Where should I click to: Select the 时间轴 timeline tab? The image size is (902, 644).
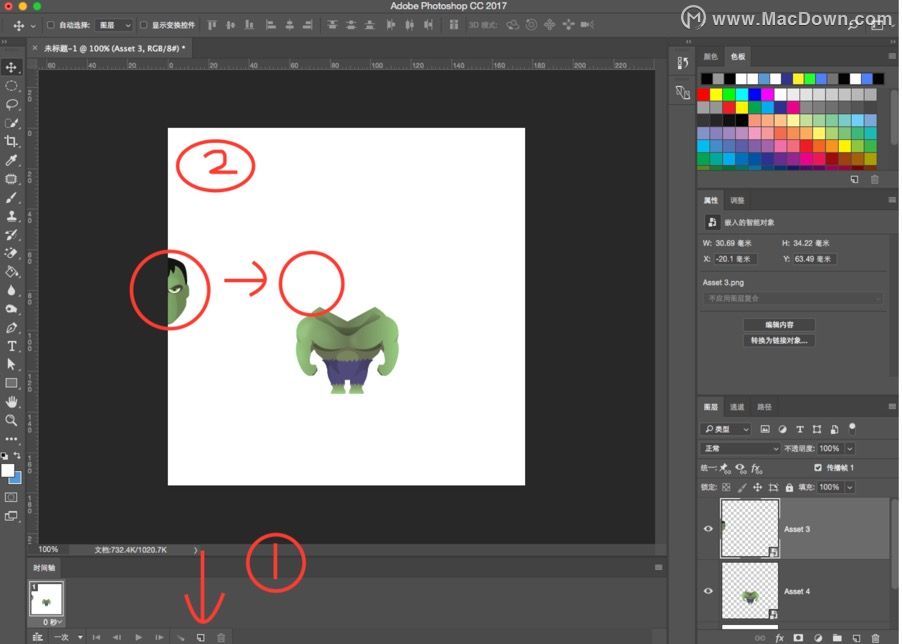coord(44,568)
